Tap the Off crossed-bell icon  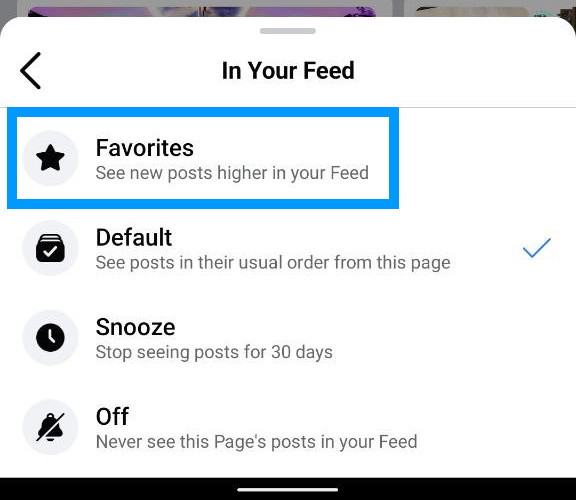pyautogui.click(x=50, y=427)
